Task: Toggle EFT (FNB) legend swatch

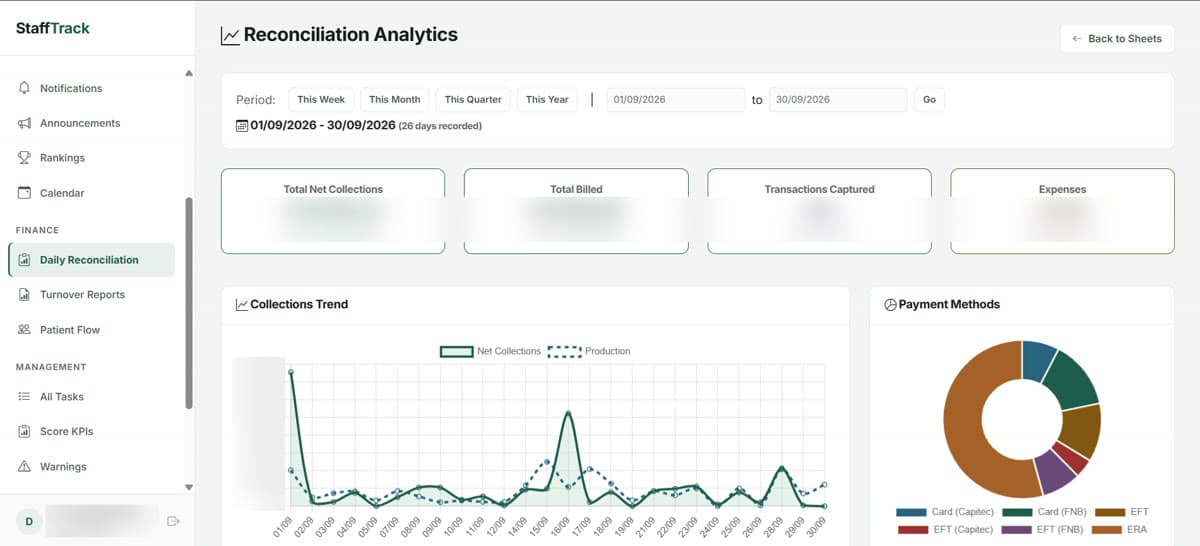Action: pyautogui.click(x=1018, y=529)
